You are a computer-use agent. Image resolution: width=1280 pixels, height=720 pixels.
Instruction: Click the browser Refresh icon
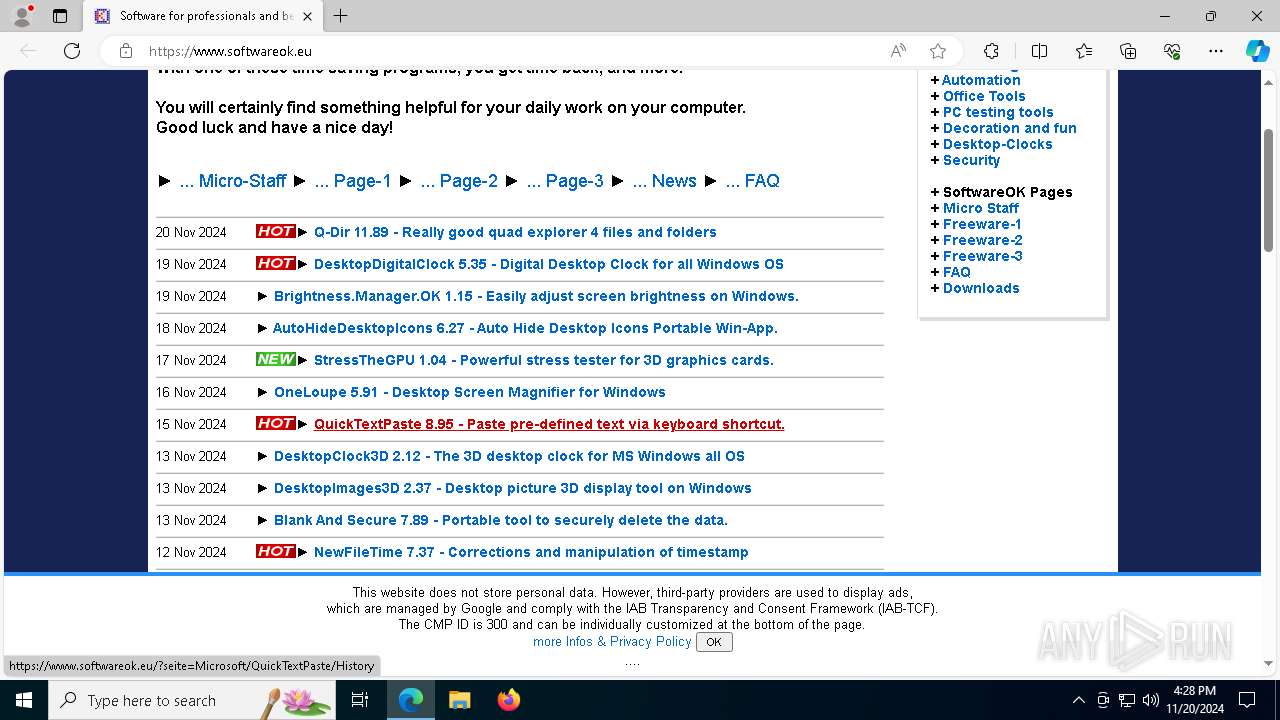(72, 51)
